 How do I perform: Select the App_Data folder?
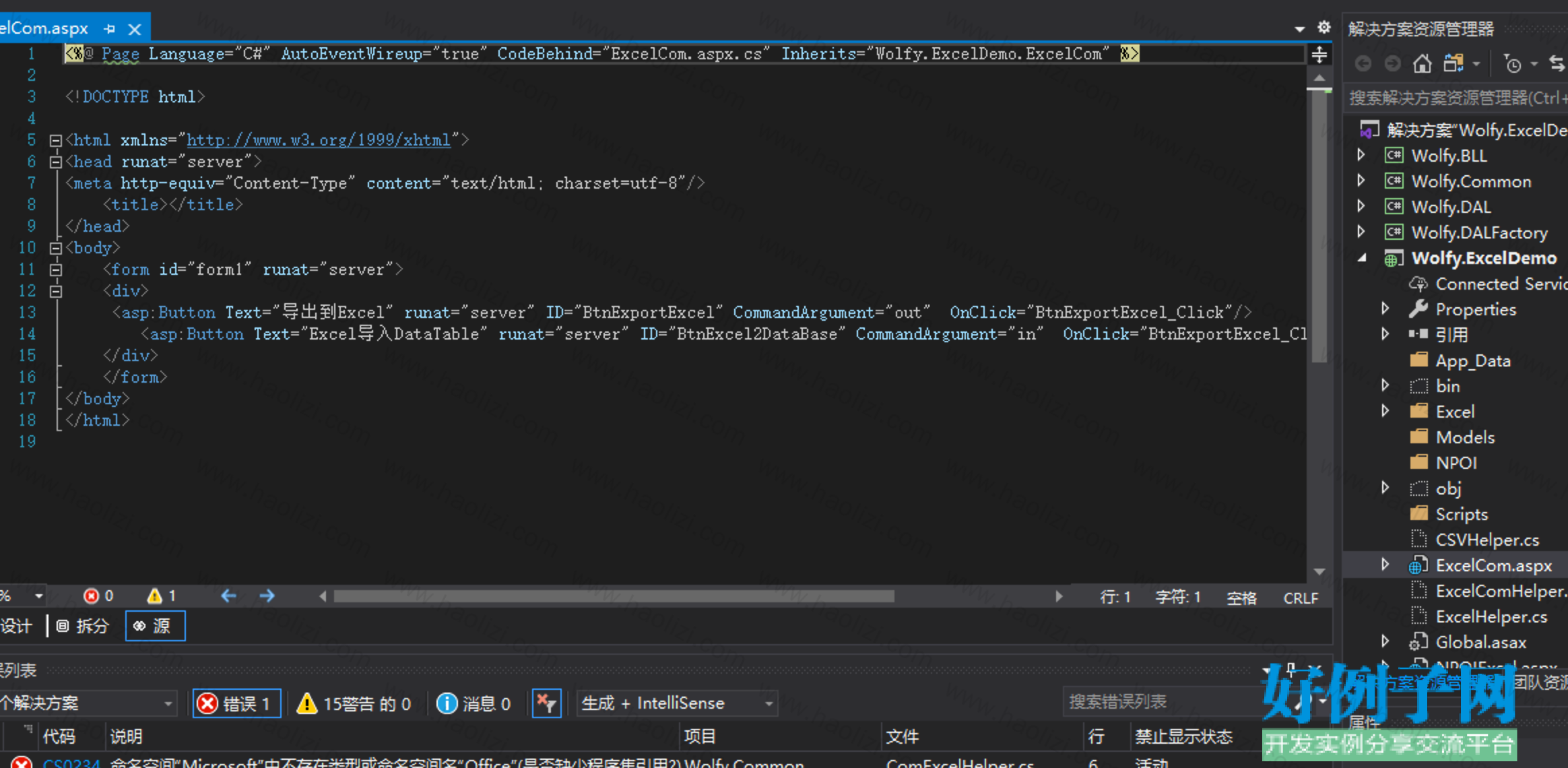click(x=1460, y=360)
